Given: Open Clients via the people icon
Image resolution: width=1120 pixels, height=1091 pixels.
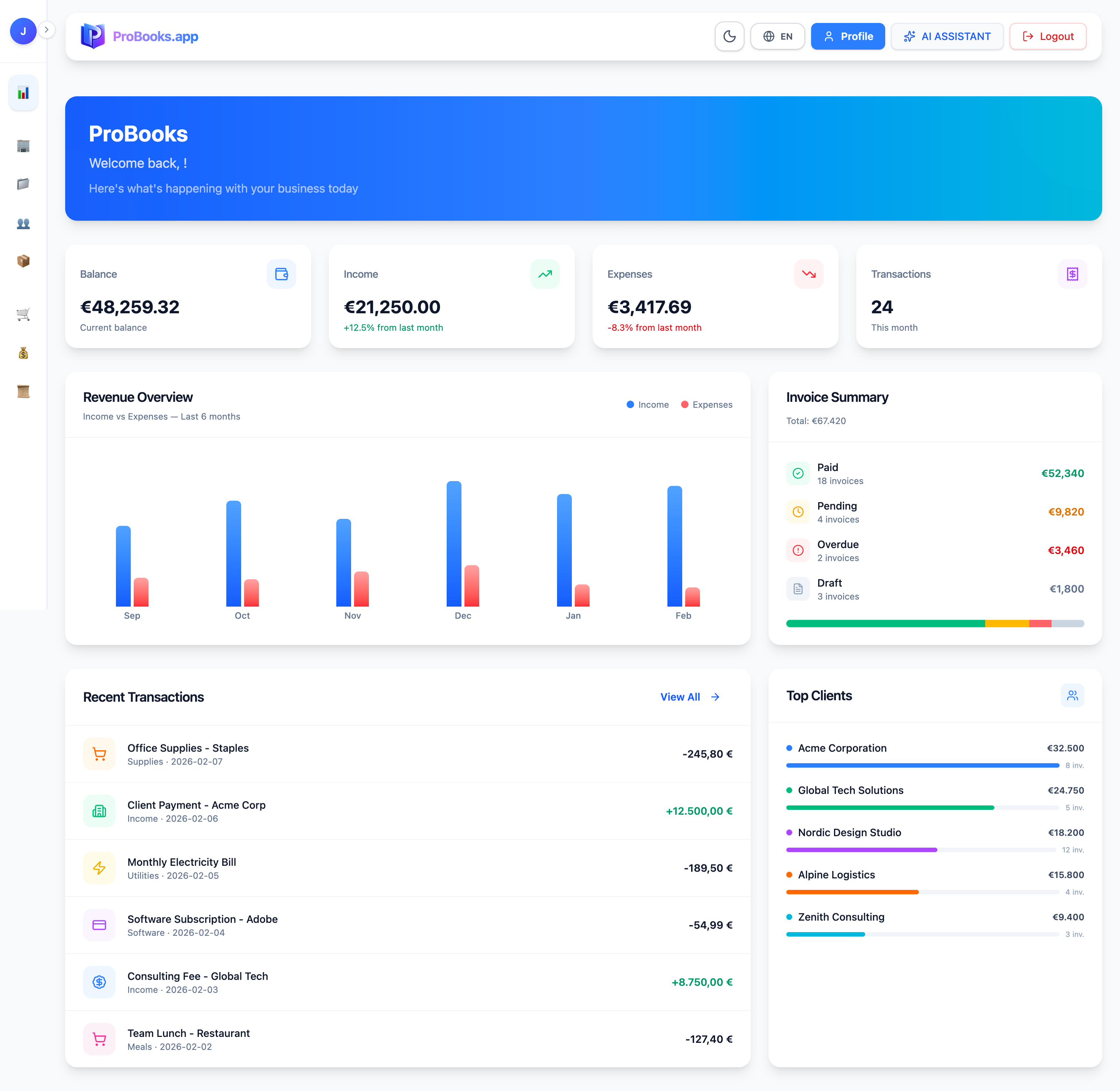Looking at the screenshot, I should point(23,223).
